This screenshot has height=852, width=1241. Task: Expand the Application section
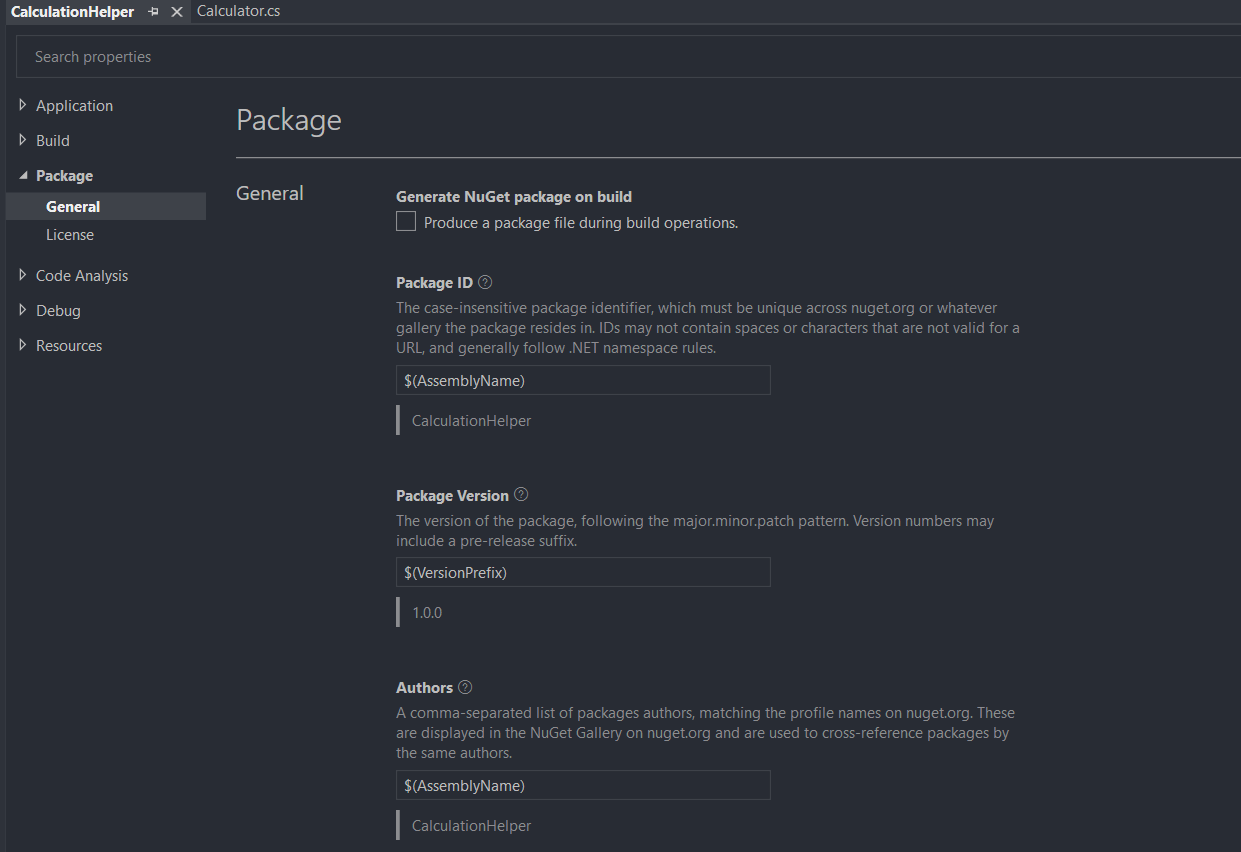23,106
